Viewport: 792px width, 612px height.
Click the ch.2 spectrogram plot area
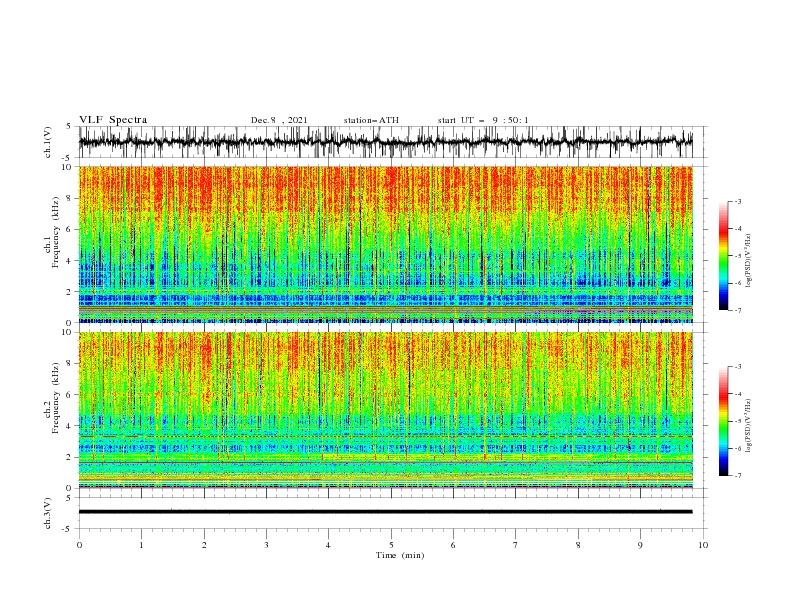(x=386, y=410)
